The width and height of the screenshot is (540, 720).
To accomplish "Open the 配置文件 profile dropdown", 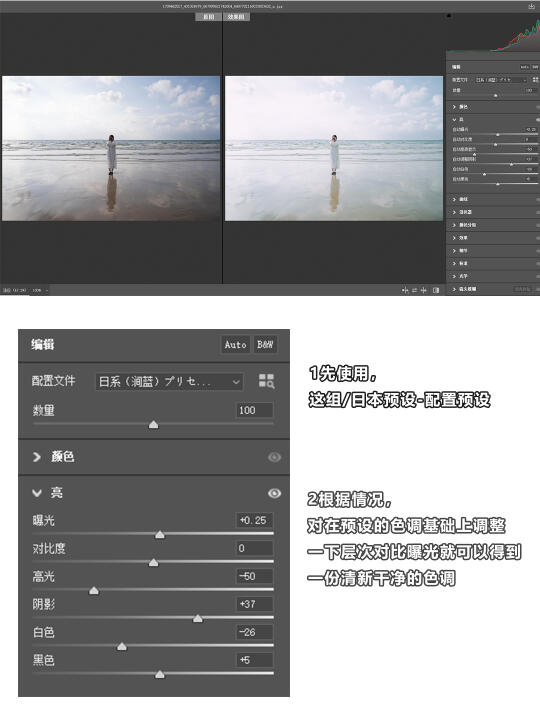I will coord(169,382).
